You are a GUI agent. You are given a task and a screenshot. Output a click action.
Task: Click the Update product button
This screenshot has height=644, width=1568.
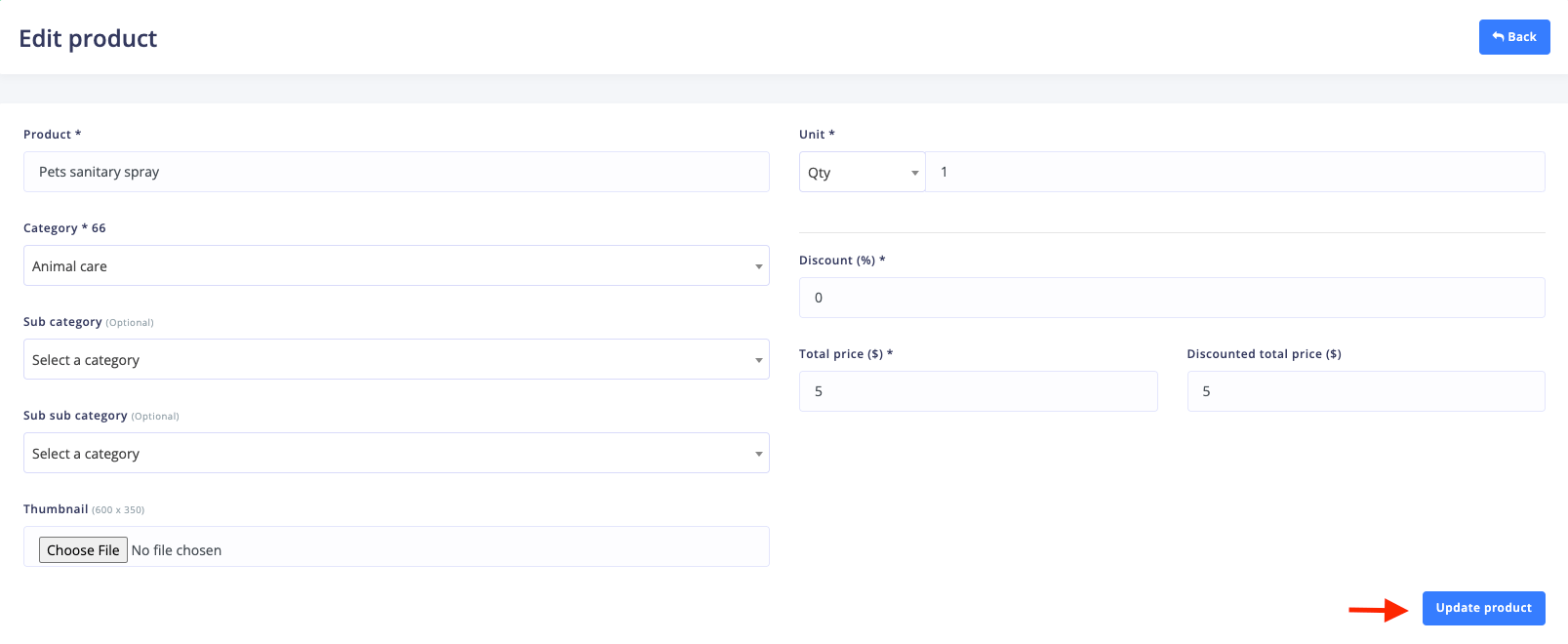point(1483,608)
